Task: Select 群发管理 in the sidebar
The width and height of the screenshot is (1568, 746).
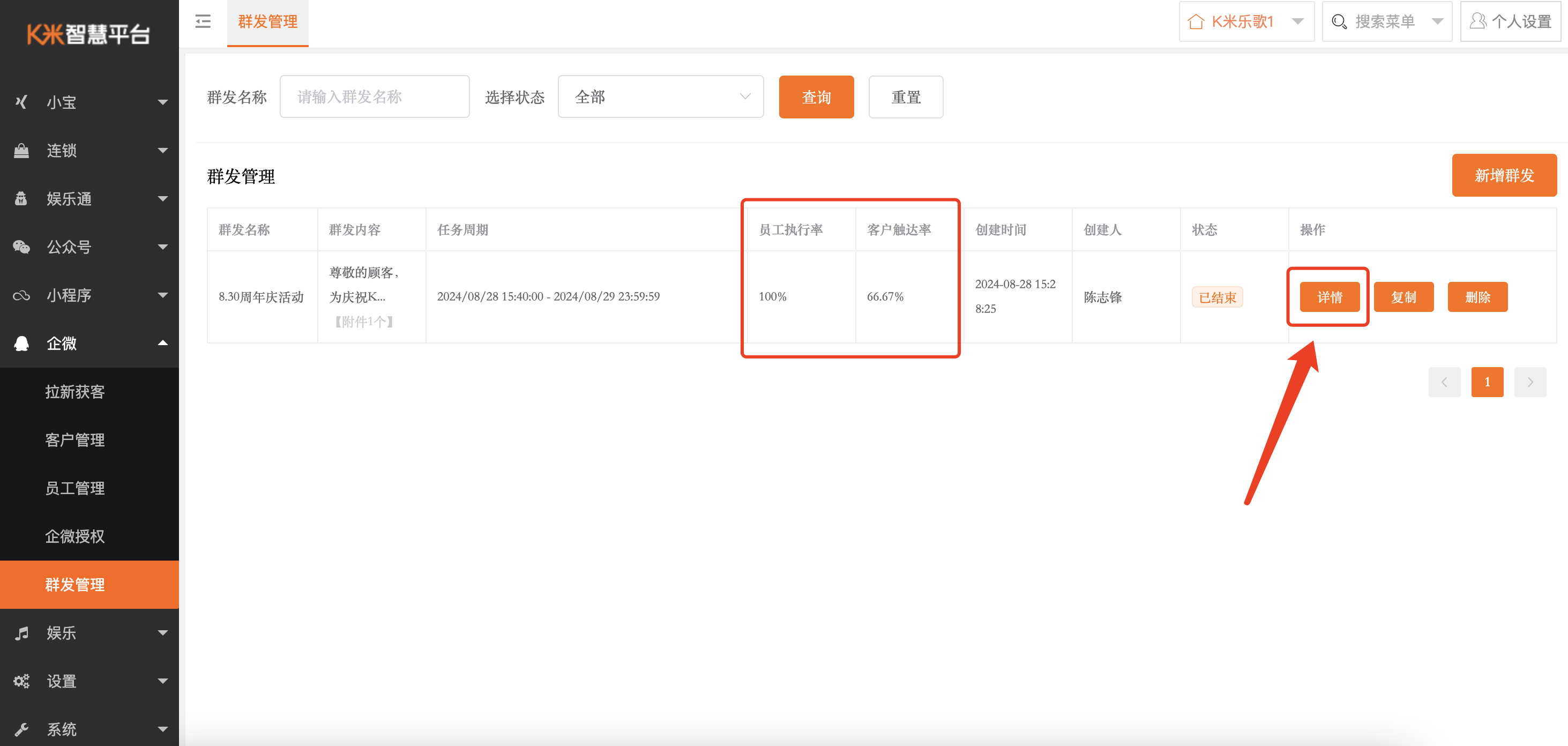Action: [89, 585]
